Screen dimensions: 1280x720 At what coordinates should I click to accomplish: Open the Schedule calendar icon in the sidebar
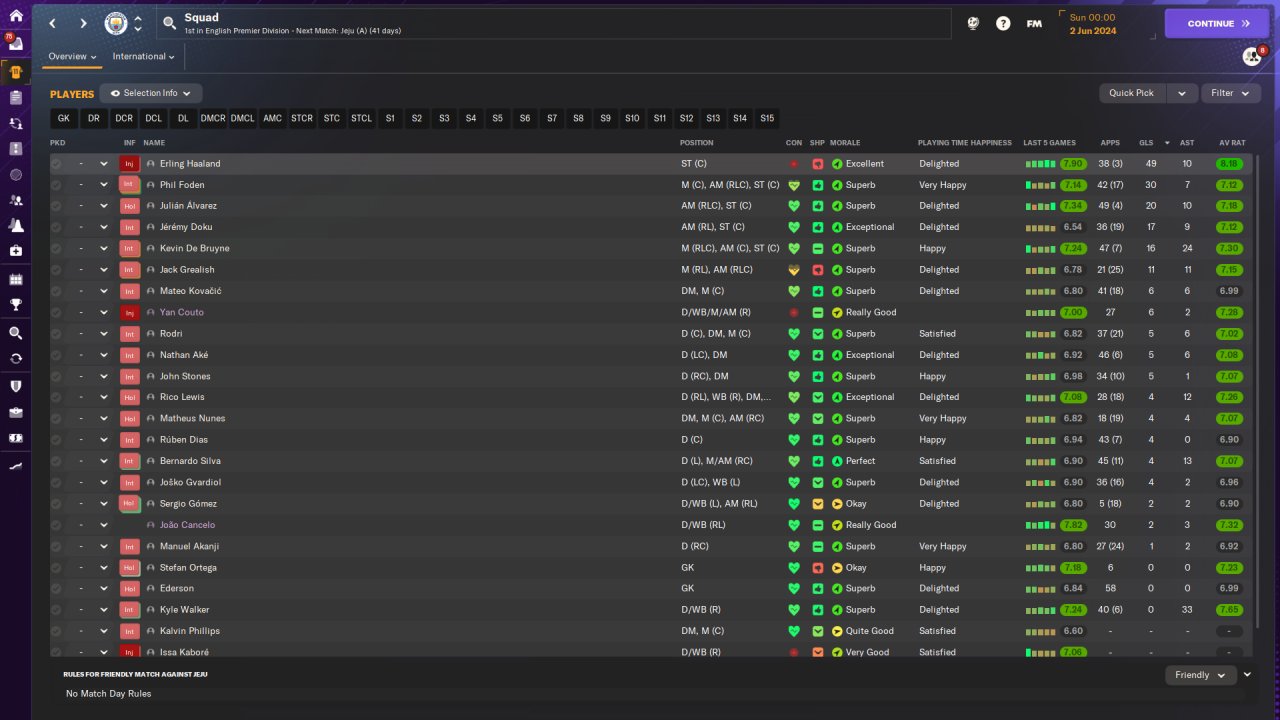16,279
